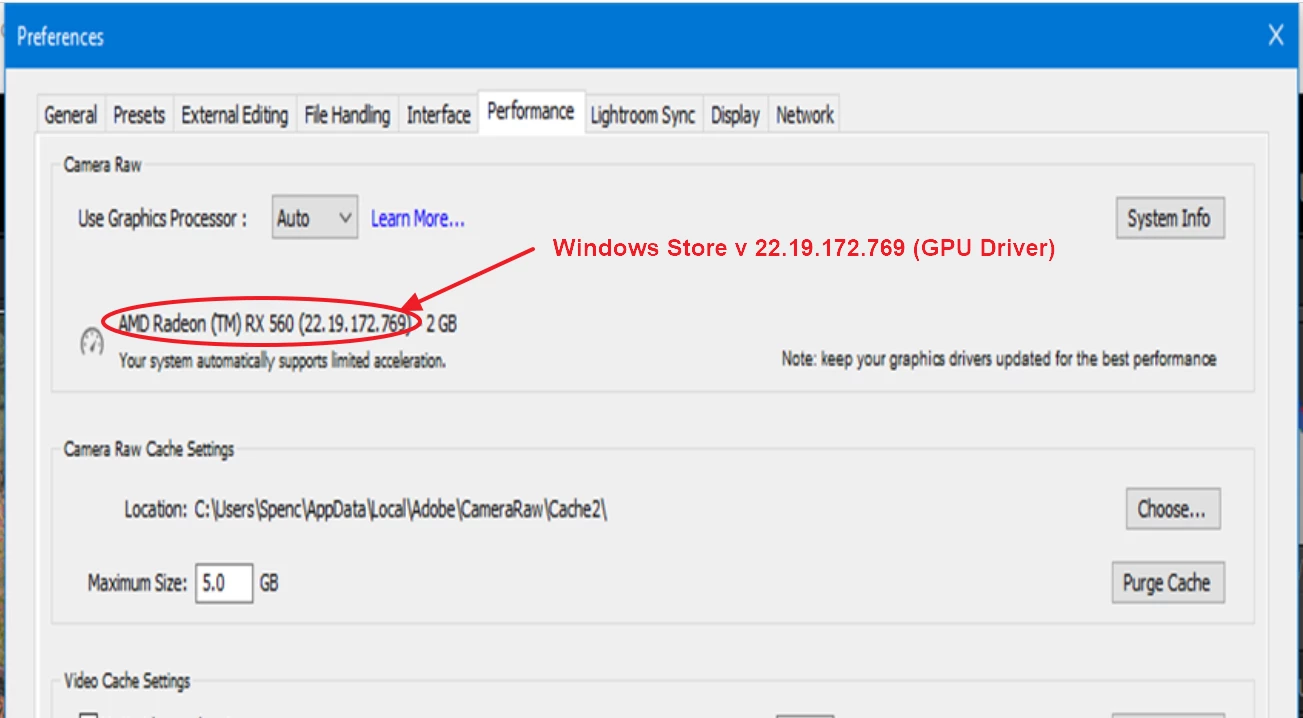
Task: Open the Lightroom Sync tab
Action: pyautogui.click(x=643, y=115)
